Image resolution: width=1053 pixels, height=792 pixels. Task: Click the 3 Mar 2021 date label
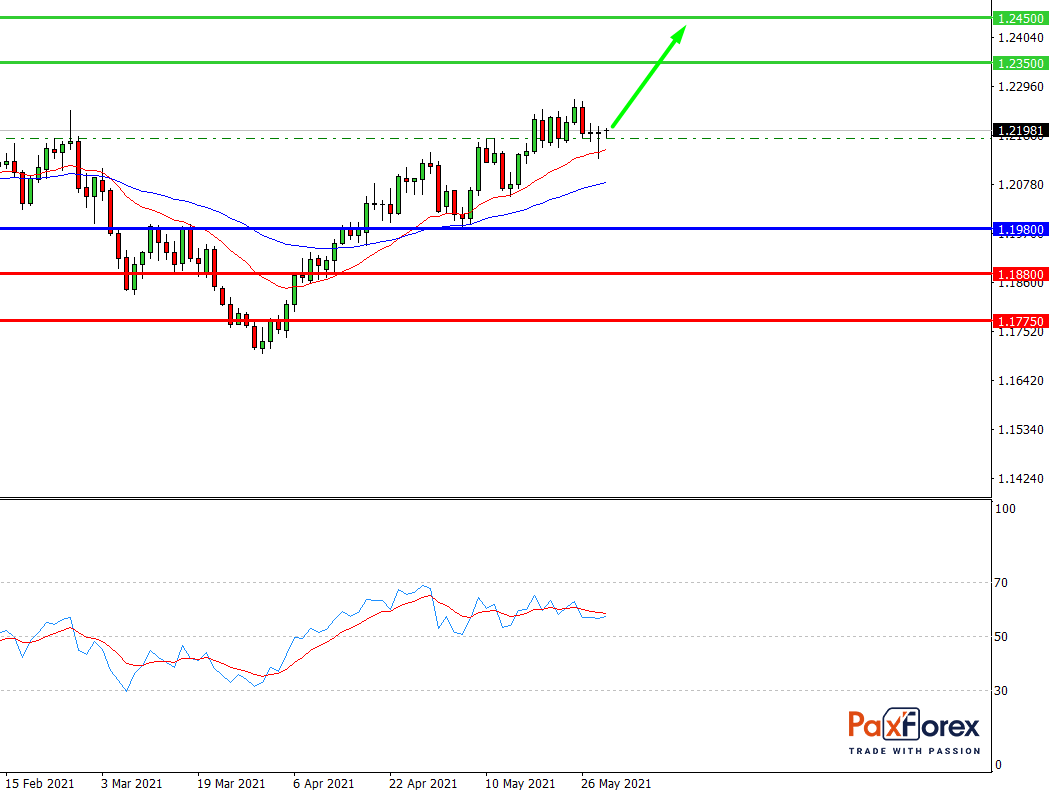(132, 783)
